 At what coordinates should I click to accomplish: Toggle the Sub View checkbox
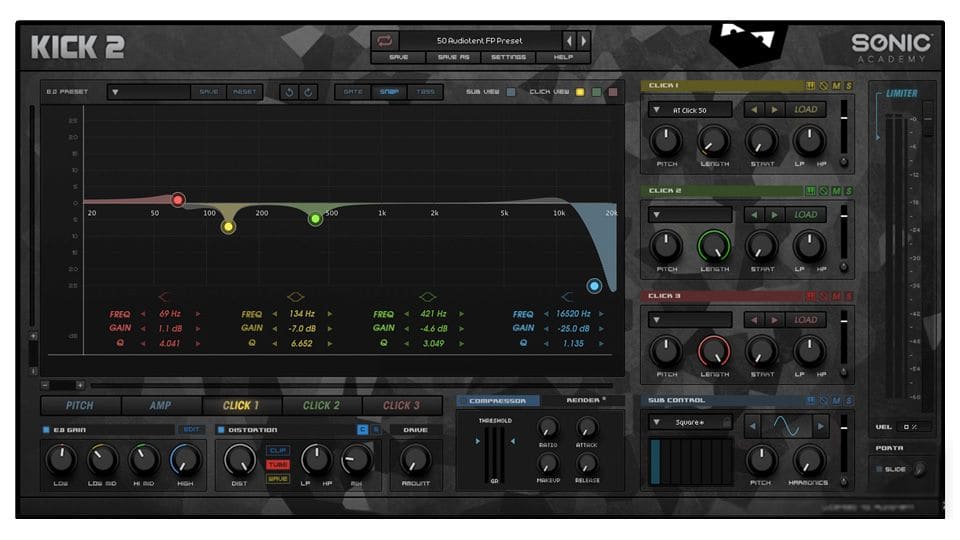pyautogui.click(x=511, y=92)
